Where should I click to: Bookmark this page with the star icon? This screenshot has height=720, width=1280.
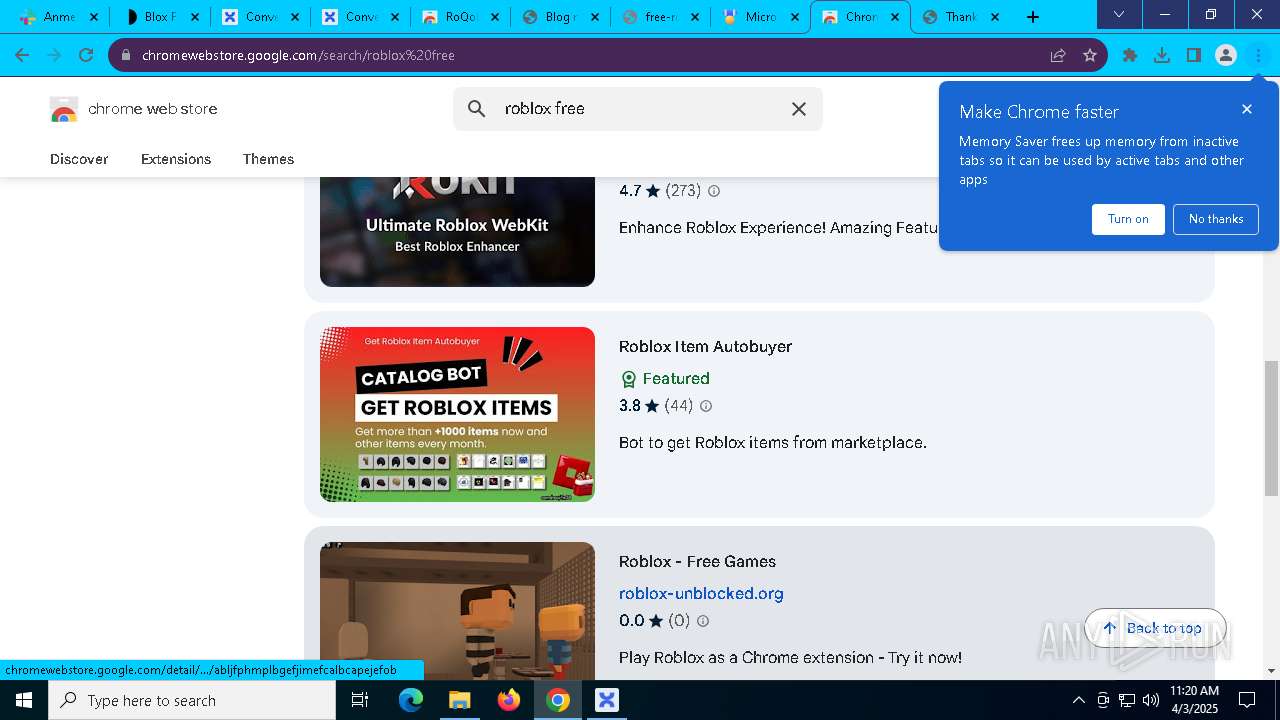[x=1090, y=55]
